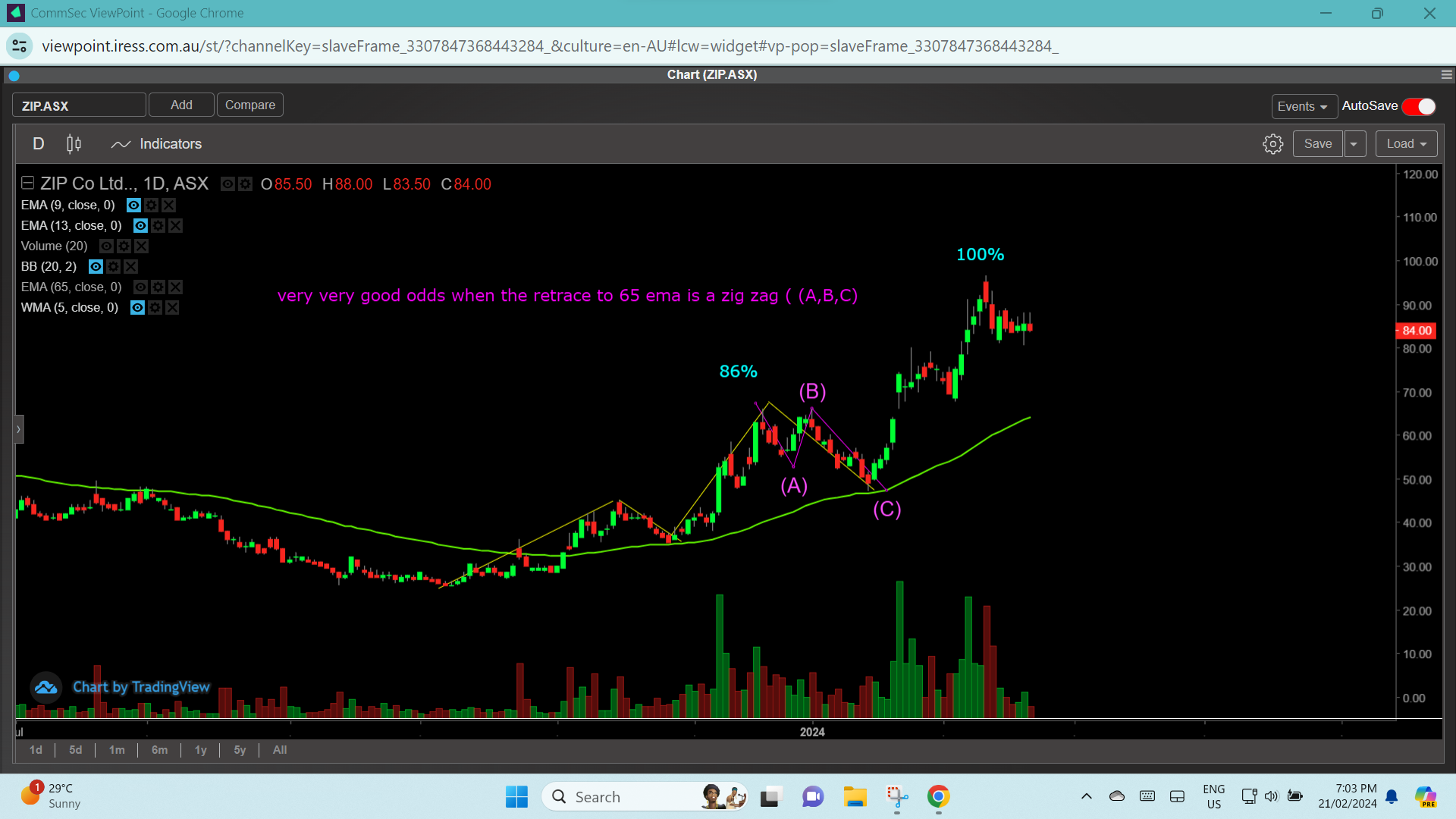Select the 1m time range

117,750
